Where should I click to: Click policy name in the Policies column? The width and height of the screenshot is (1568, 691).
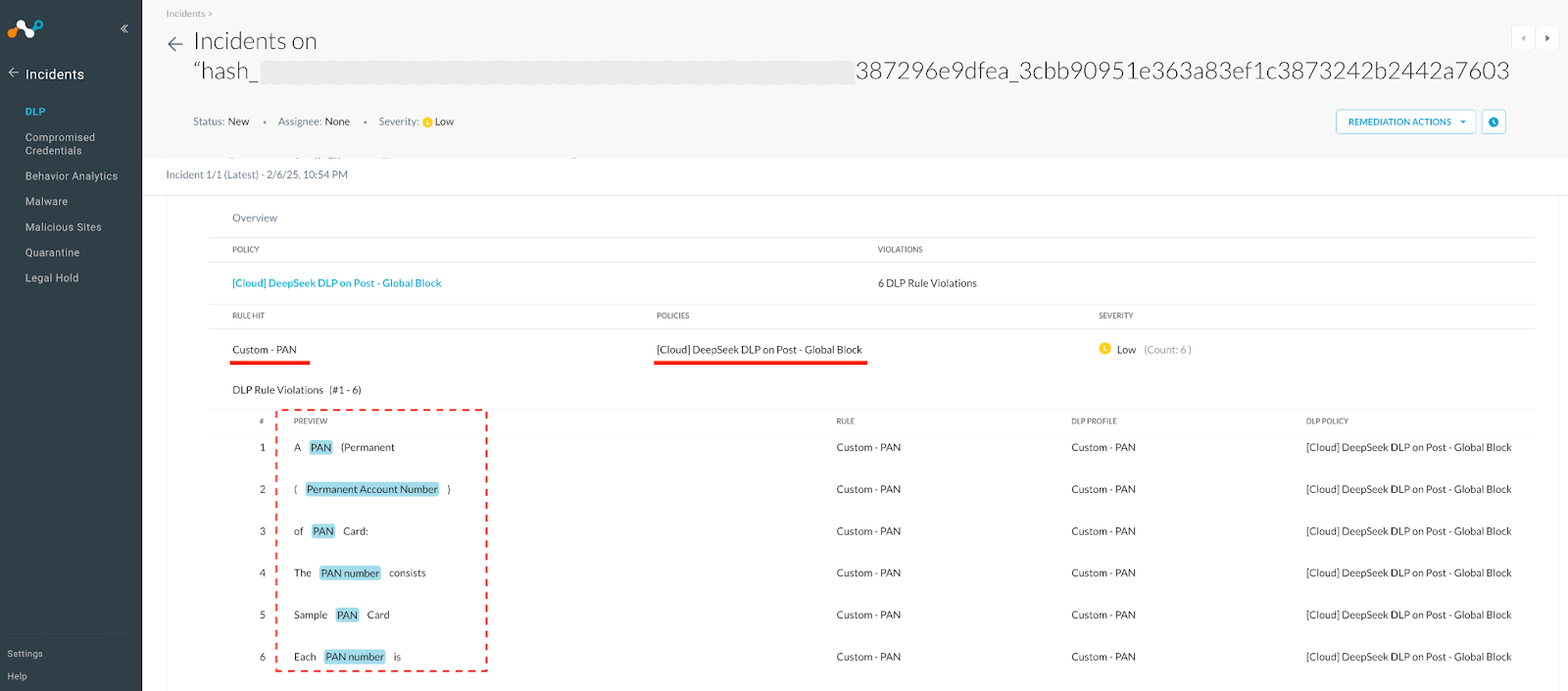[759, 350]
